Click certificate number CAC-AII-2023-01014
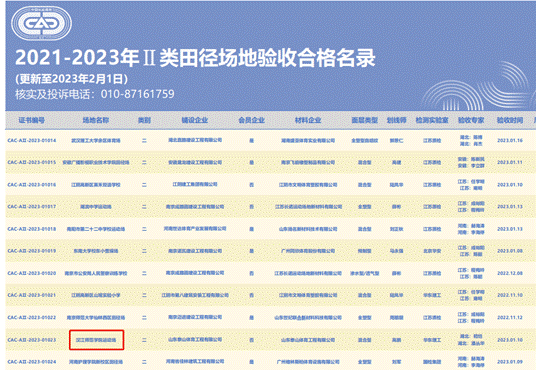This screenshot has height=370, width=536. pyautogui.click(x=32, y=141)
